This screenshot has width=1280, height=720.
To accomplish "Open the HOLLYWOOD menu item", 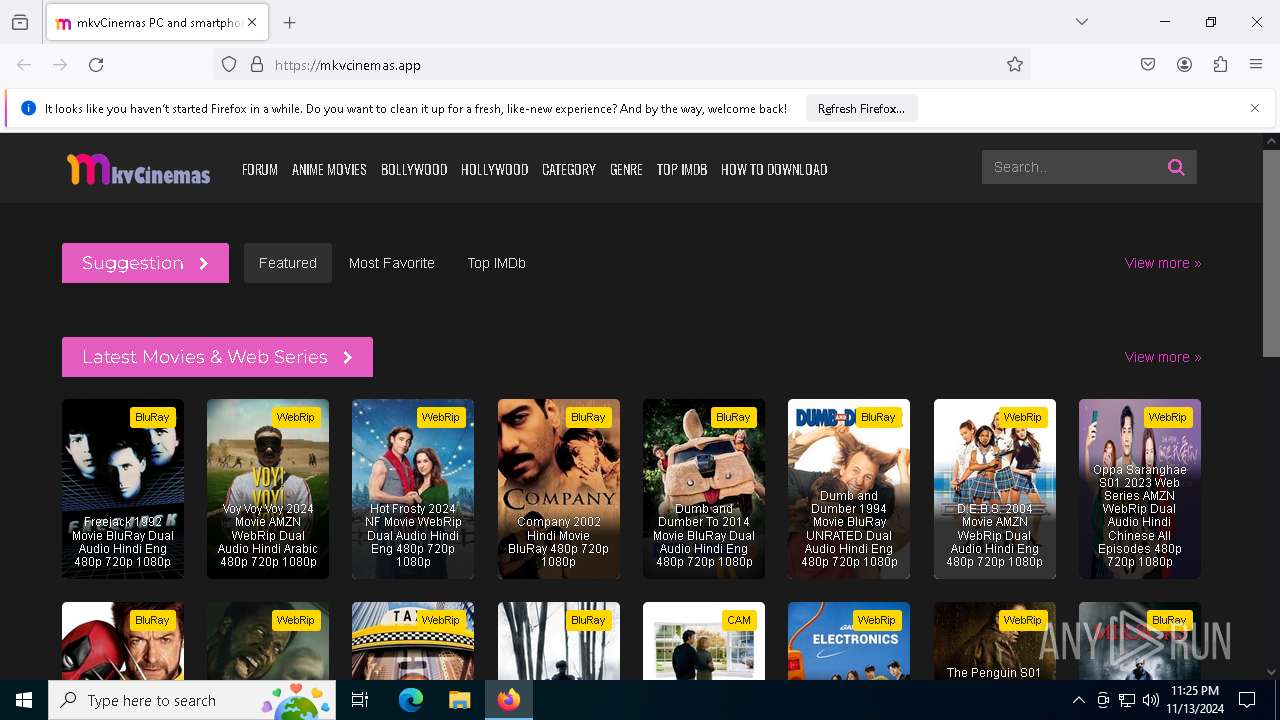I will pos(494,170).
